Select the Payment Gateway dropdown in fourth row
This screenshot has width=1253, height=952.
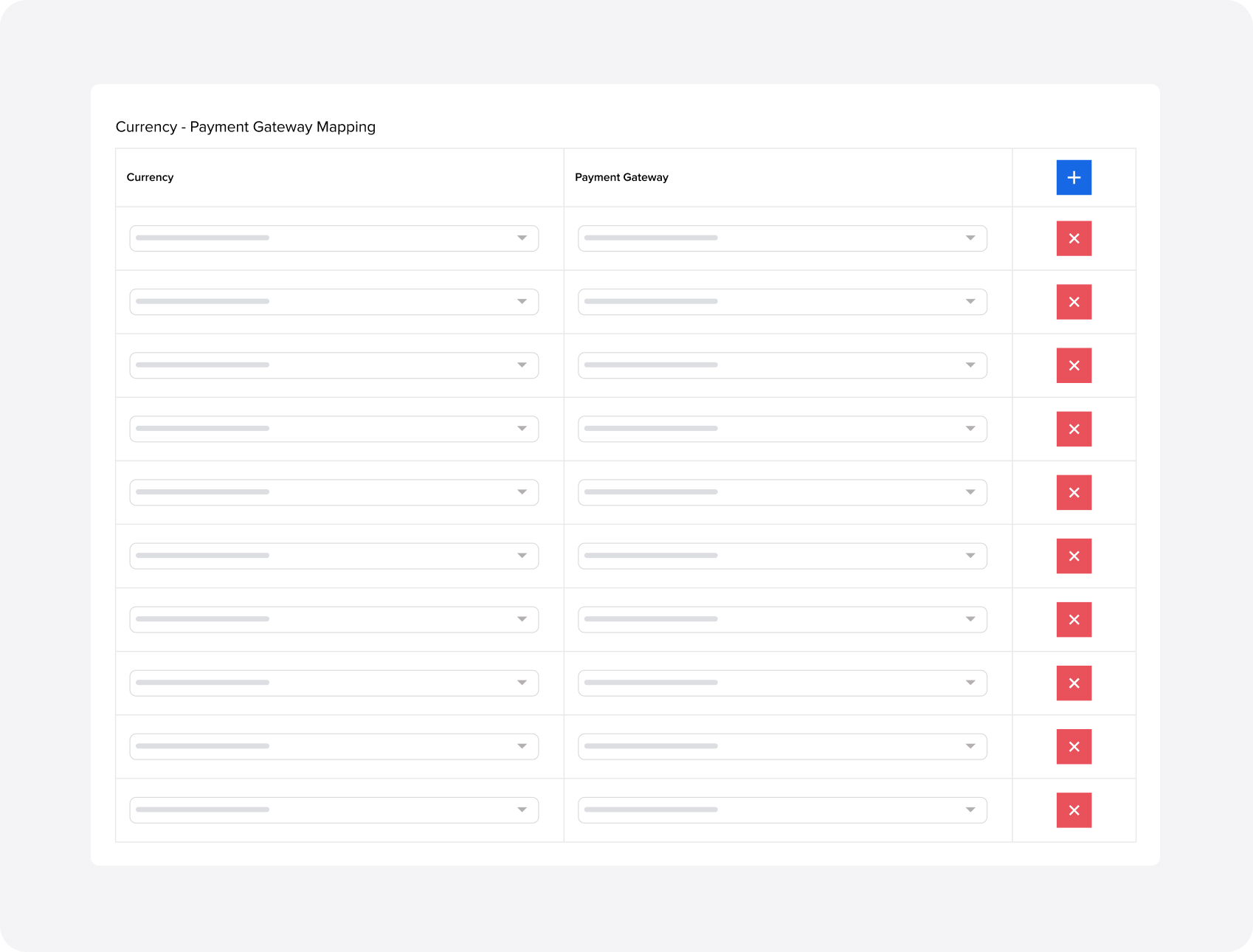(782, 429)
